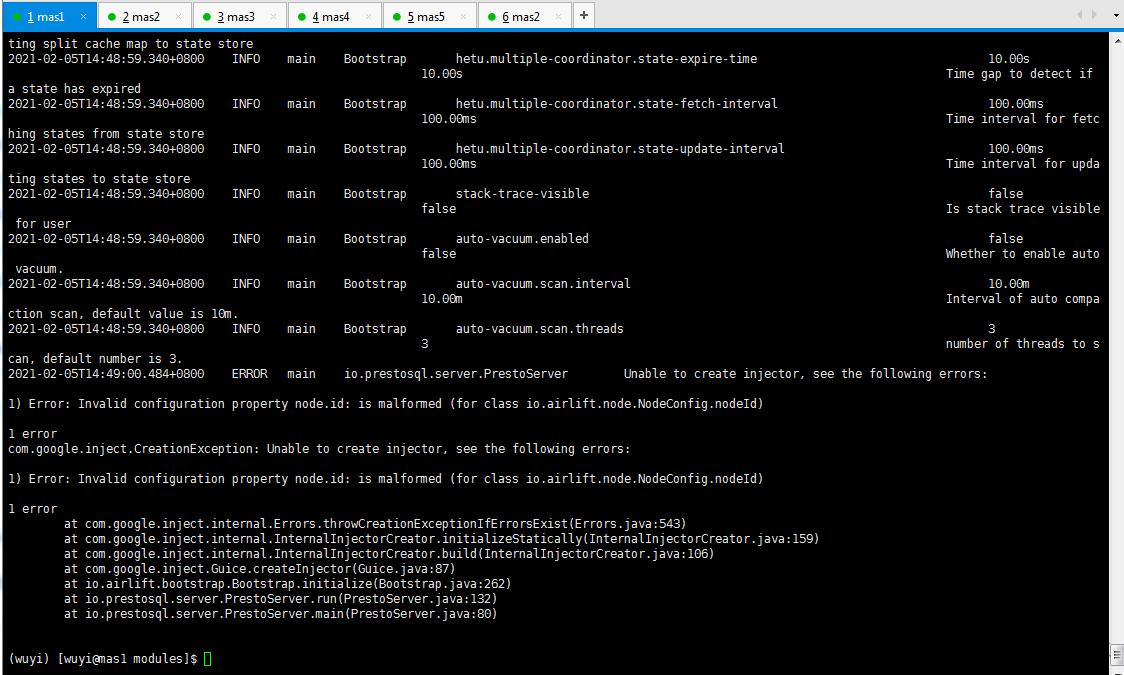1124x675 pixels.
Task: Click com.google.inject.CreationException line
Action: 319,449
